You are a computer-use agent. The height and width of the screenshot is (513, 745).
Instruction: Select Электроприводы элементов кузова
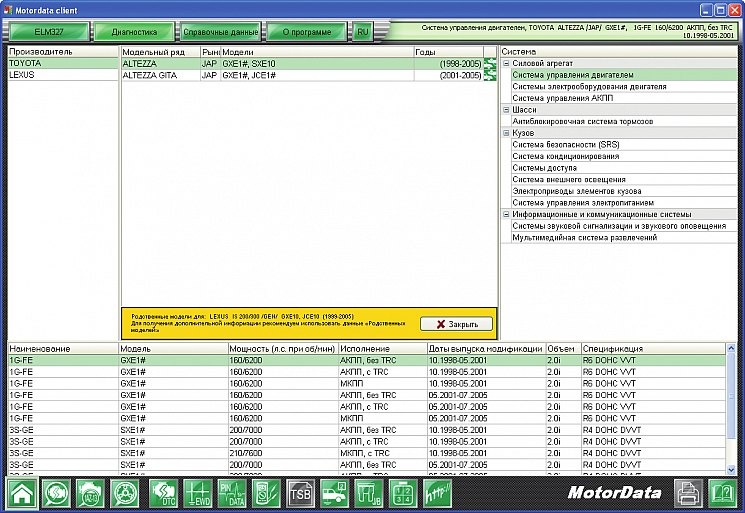(x=624, y=191)
